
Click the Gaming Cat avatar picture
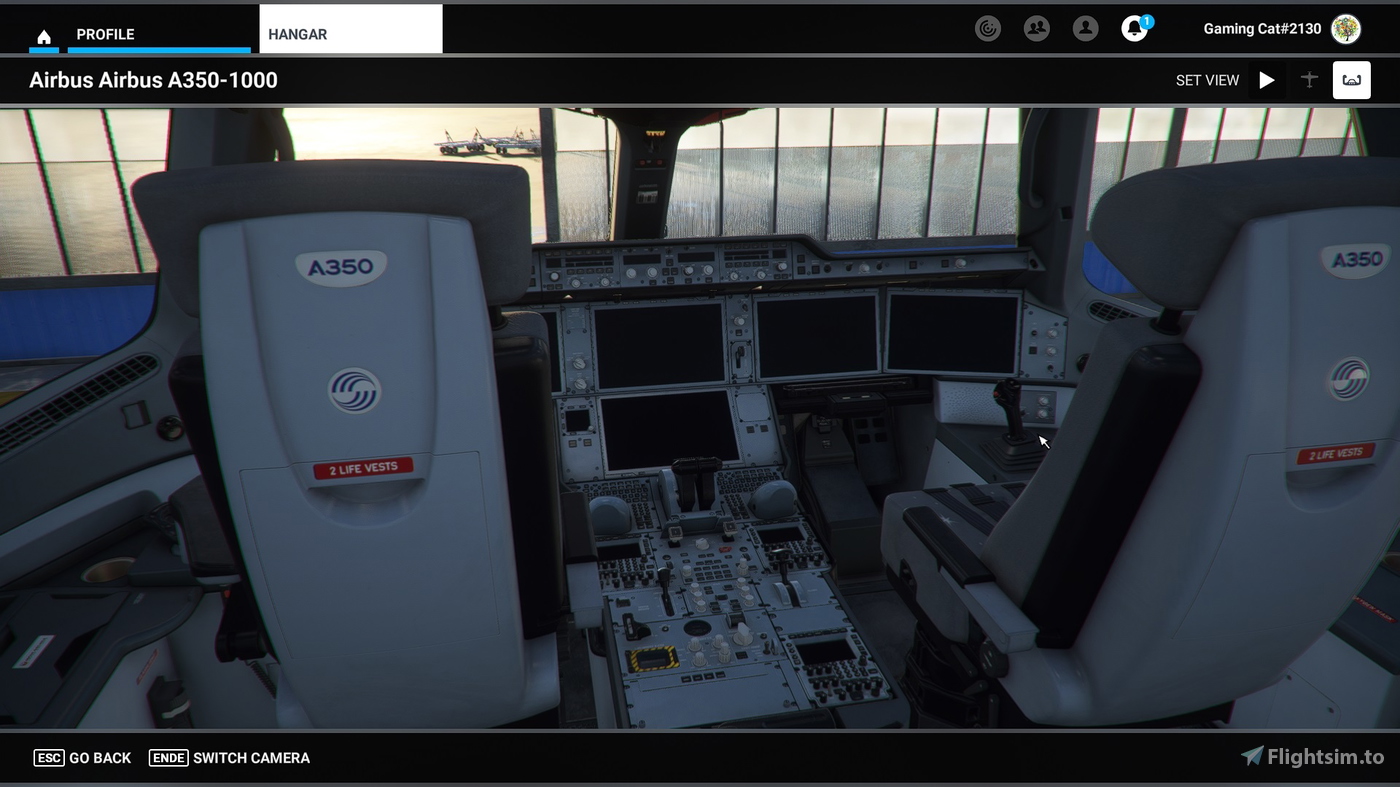click(1347, 28)
